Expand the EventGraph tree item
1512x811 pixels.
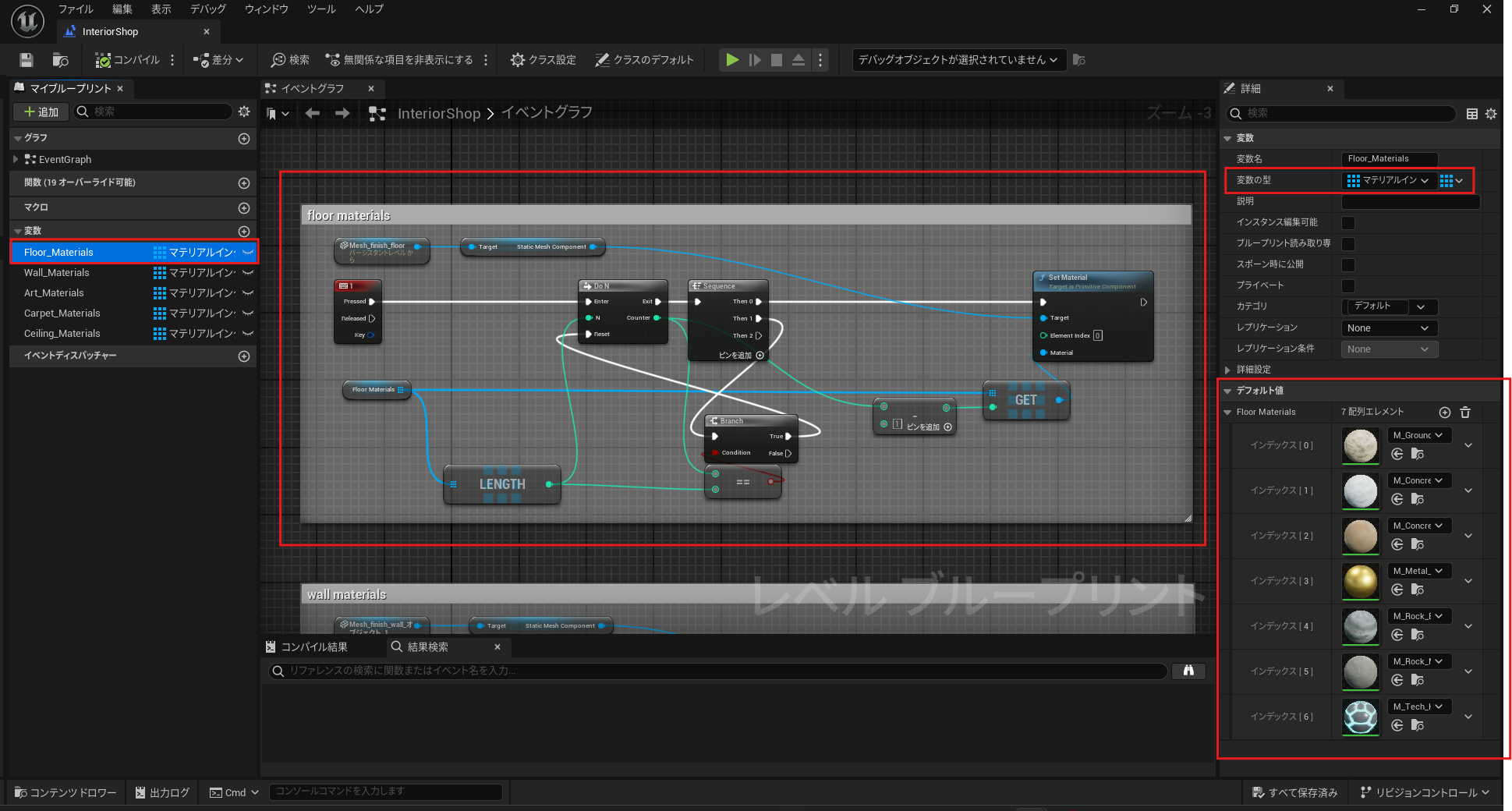pos(16,159)
